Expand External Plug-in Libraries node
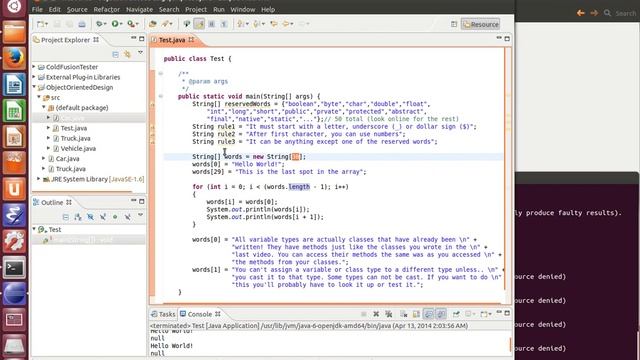640x360 pixels. [34, 77]
